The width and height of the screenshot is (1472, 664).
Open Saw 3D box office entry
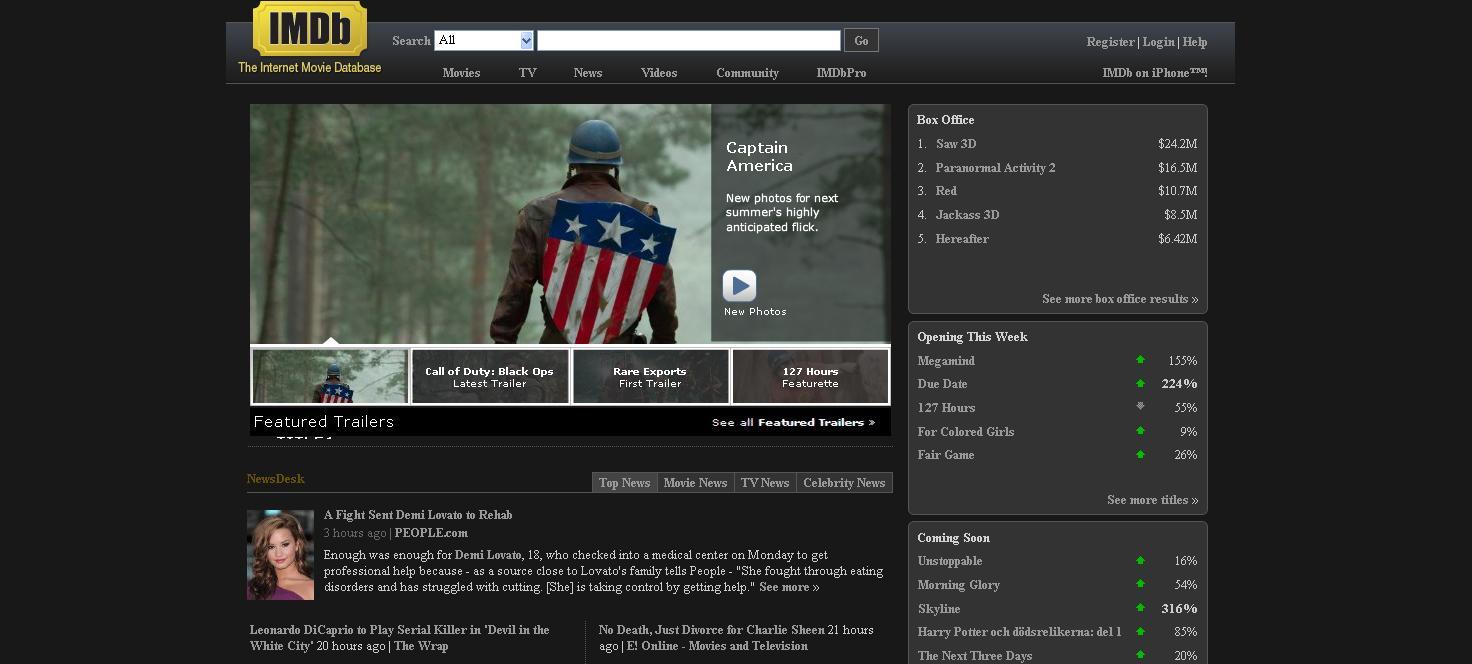tap(956, 144)
